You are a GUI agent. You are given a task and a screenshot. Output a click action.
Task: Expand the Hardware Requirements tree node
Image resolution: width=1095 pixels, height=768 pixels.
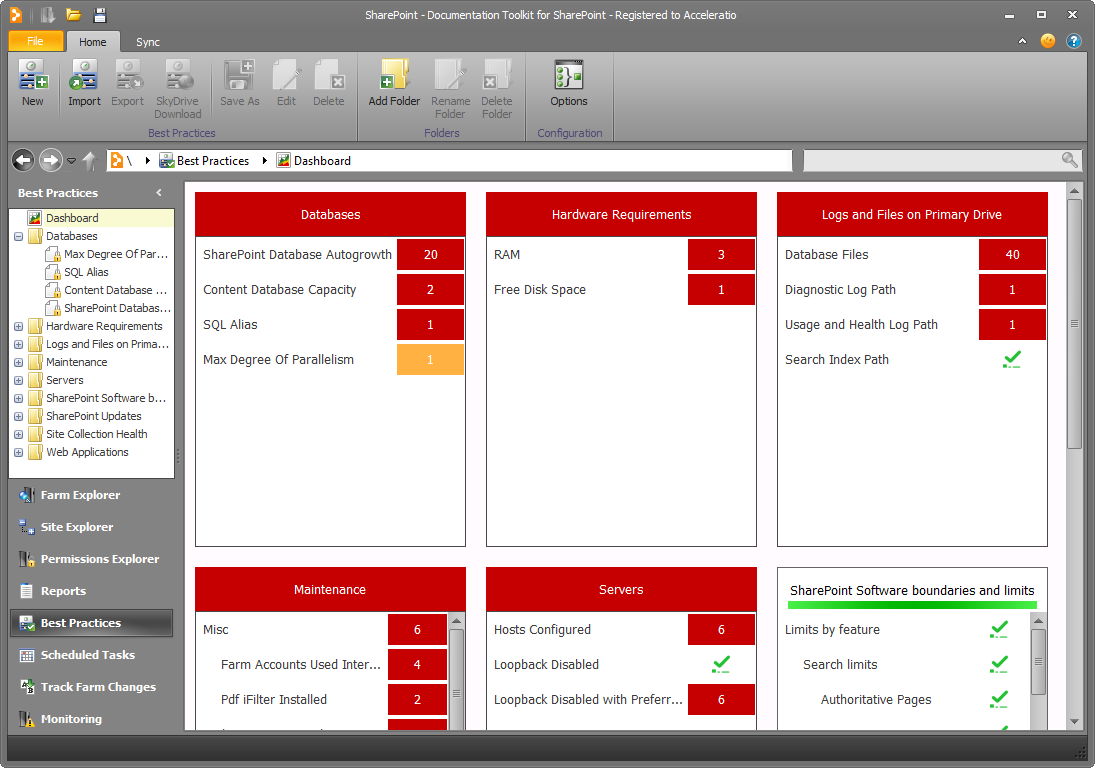[19, 327]
